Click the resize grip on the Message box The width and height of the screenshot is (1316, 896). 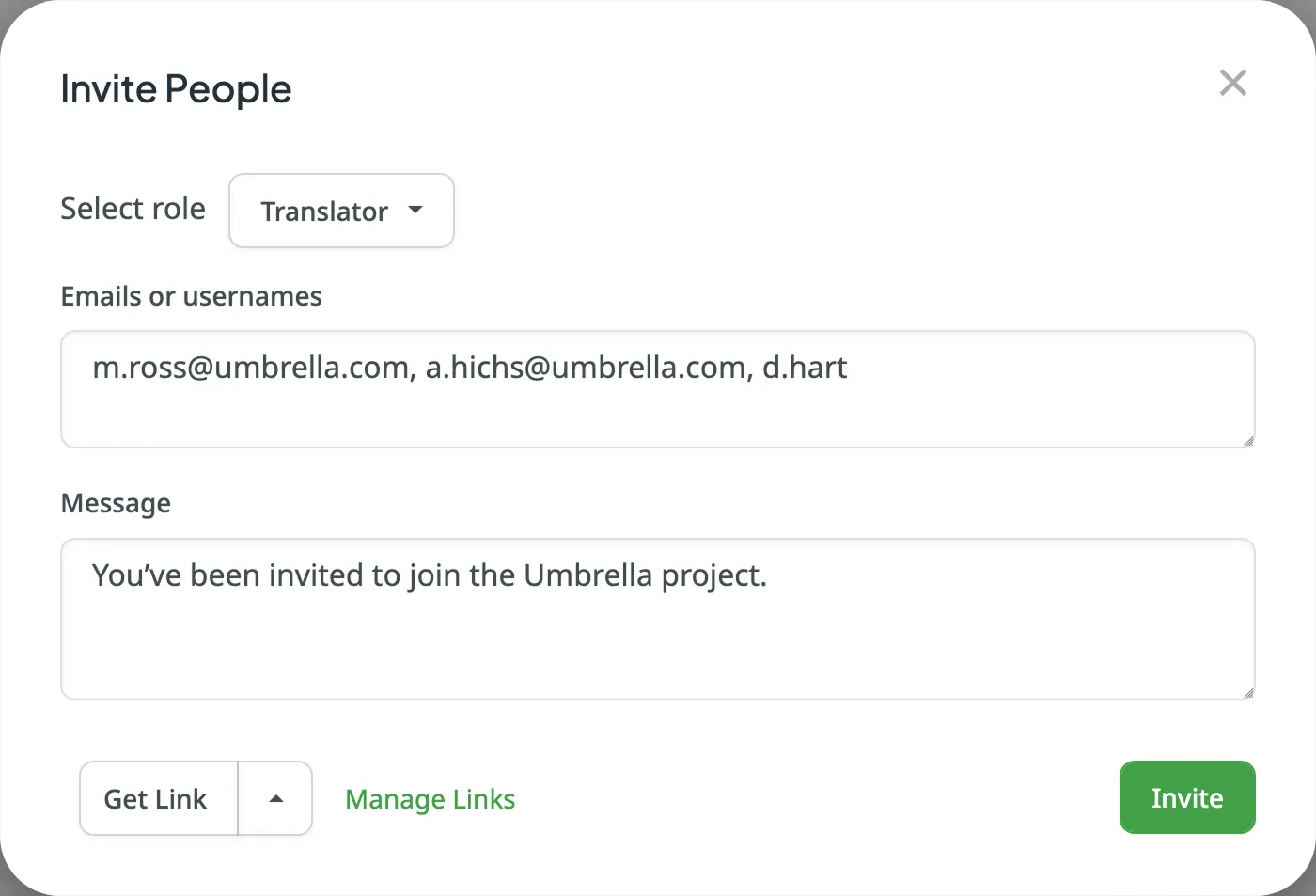point(1248,692)
